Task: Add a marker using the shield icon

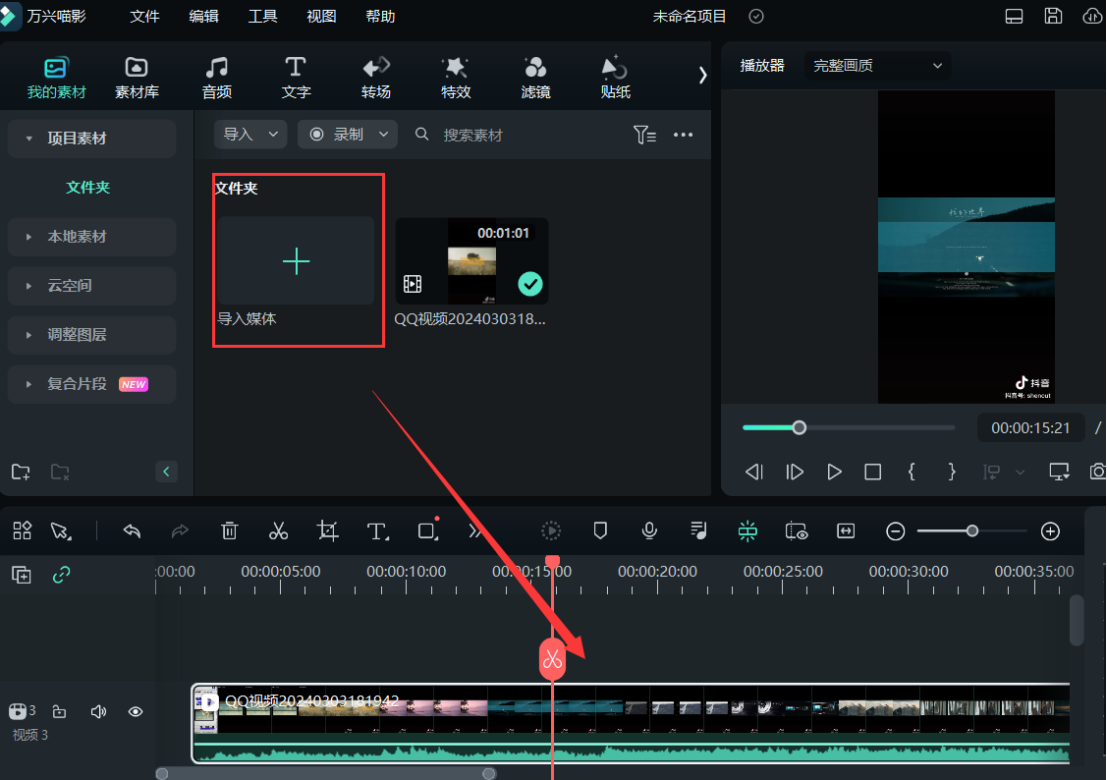Action: click(x=600, y=531)
